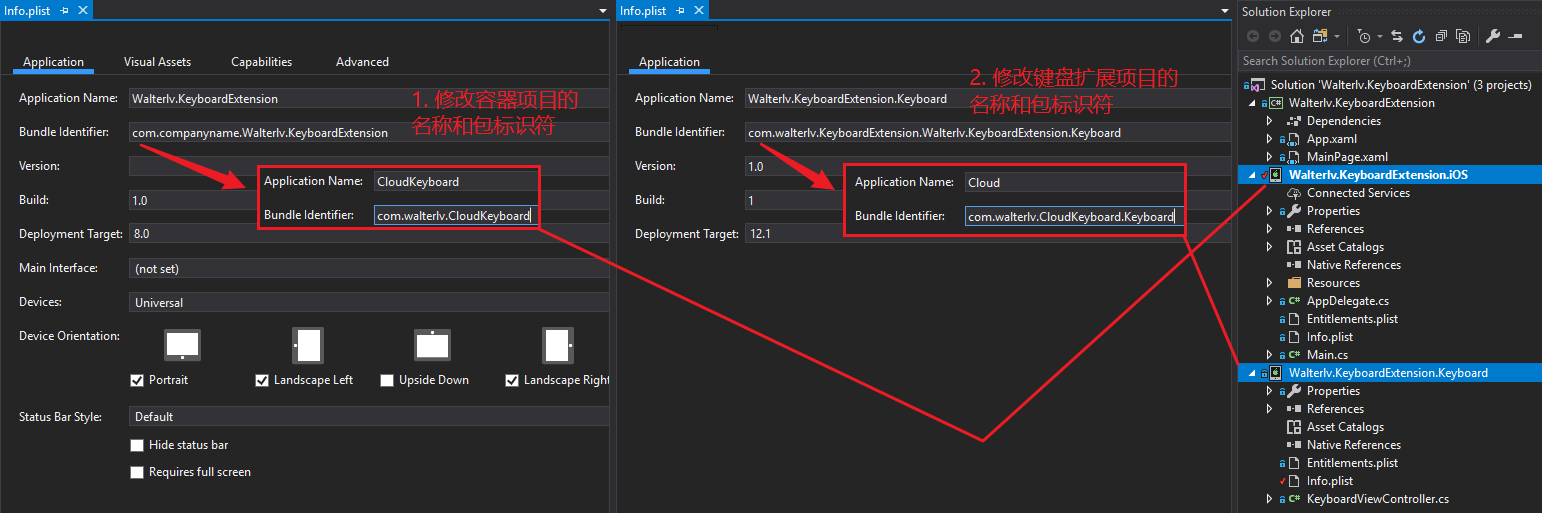Toggle Show All Files in Solution Explorer
1542x513 pixels.
coord(1463,36)
